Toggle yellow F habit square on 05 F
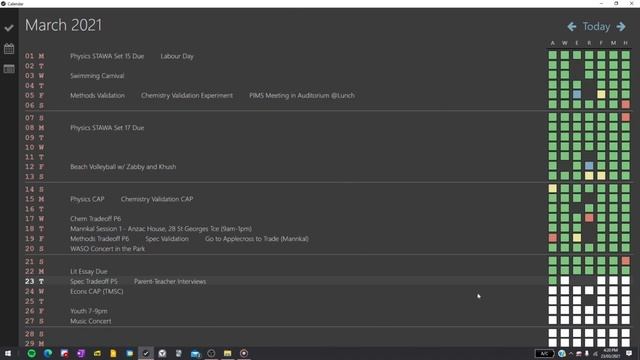Viewport: 640px width, 360px height. pyautogui.click(x=601, y=94)
